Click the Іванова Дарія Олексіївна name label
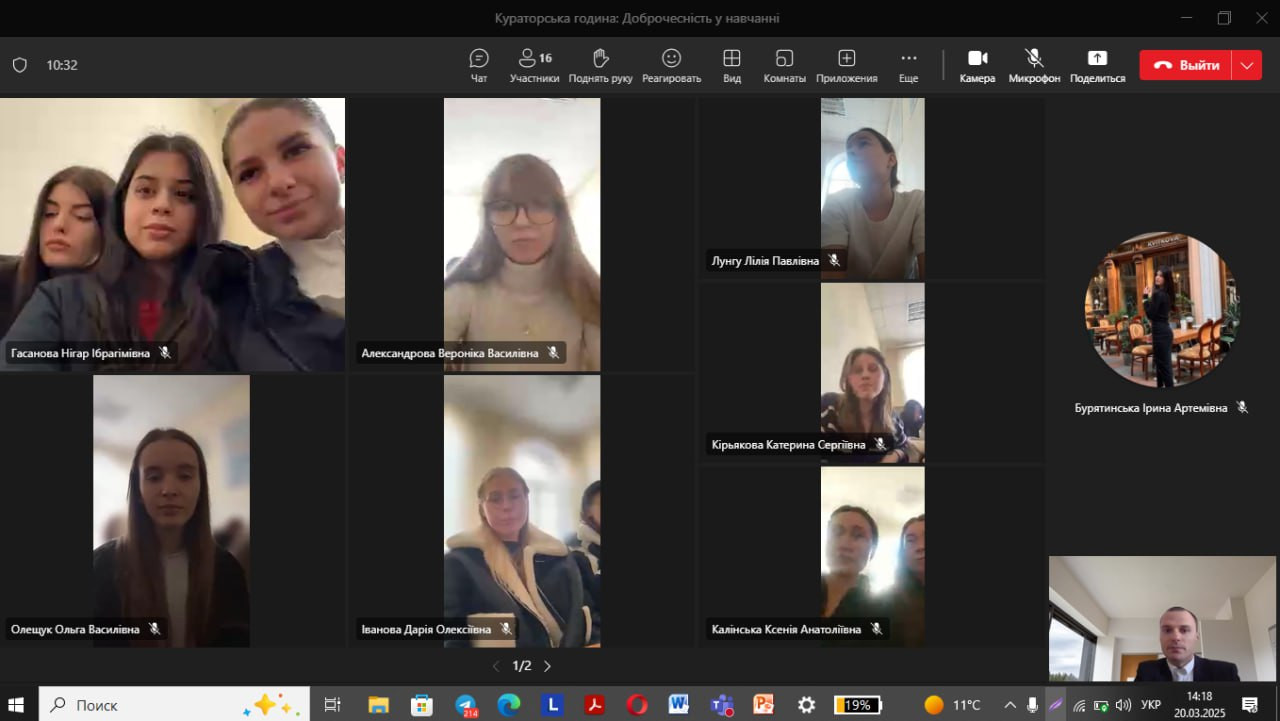Viewport: 1280px width, 721px height. coord(426,629)
